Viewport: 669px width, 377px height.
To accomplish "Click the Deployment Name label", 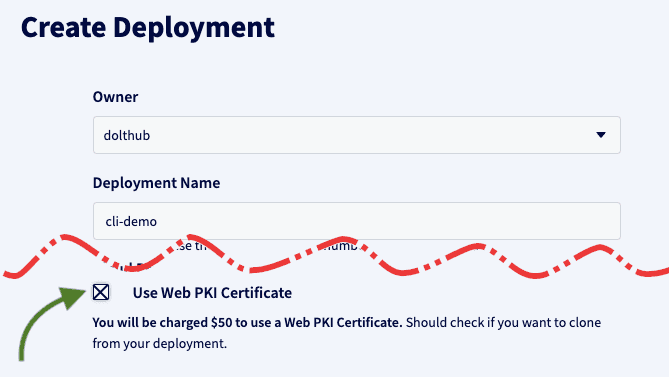I will [157, 183].
